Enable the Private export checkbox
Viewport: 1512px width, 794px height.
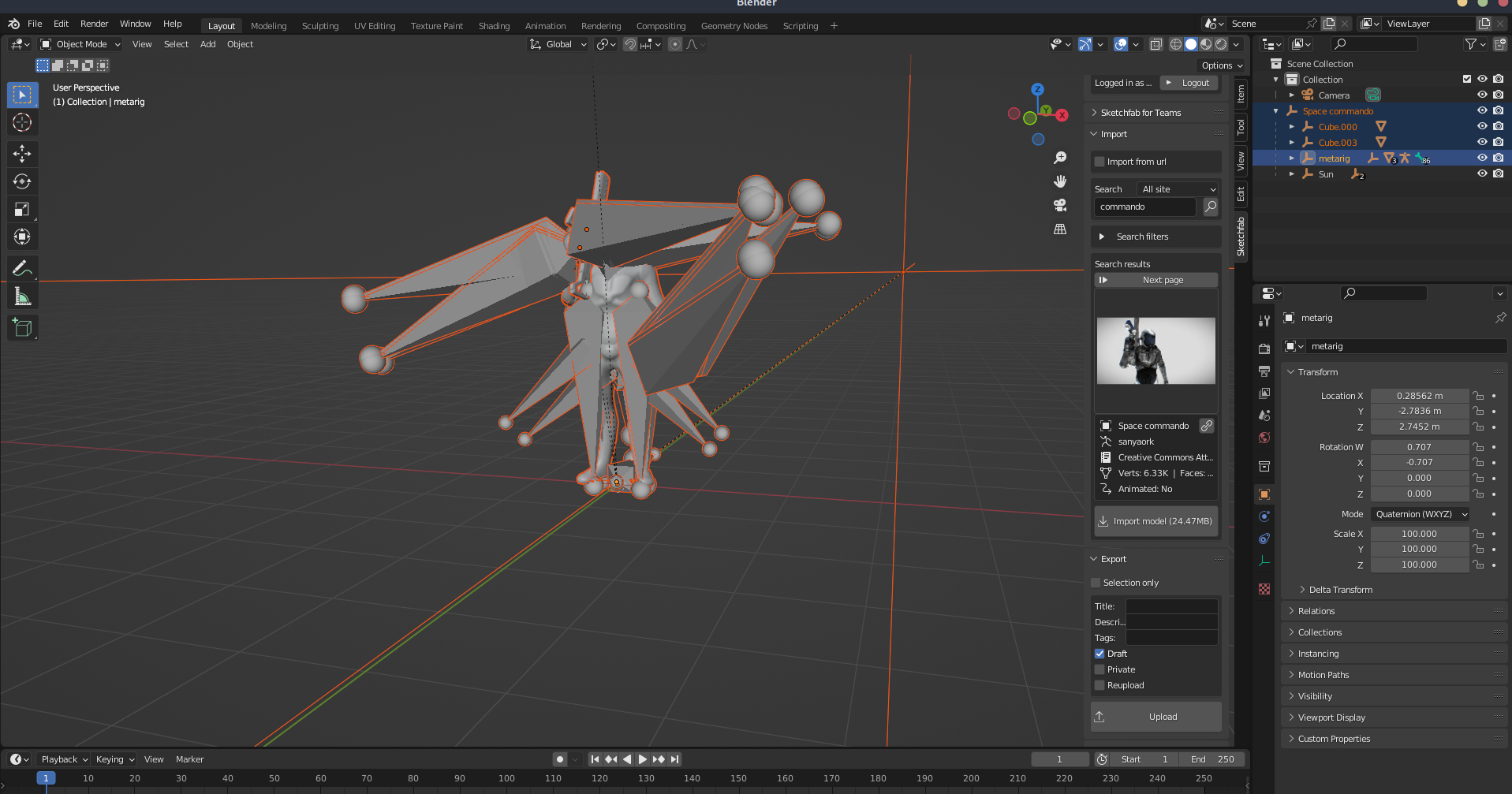(x=1099, y=669)
